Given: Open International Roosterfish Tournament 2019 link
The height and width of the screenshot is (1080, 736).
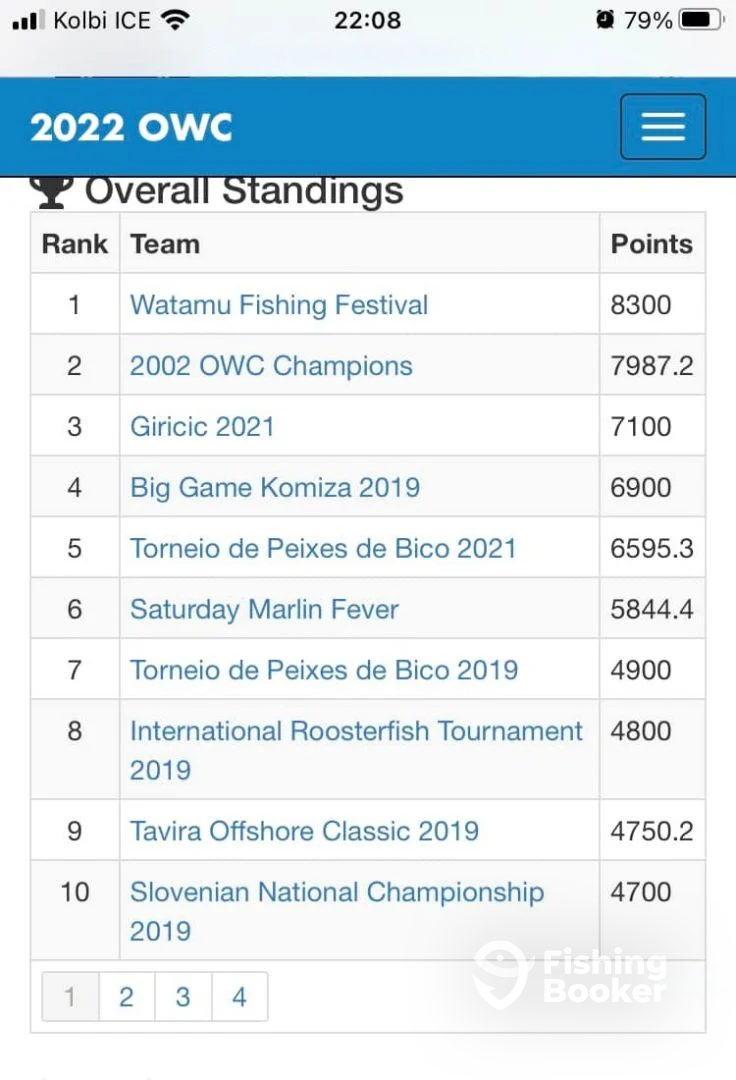Looking at the screenshot, I should coord(356,750).
